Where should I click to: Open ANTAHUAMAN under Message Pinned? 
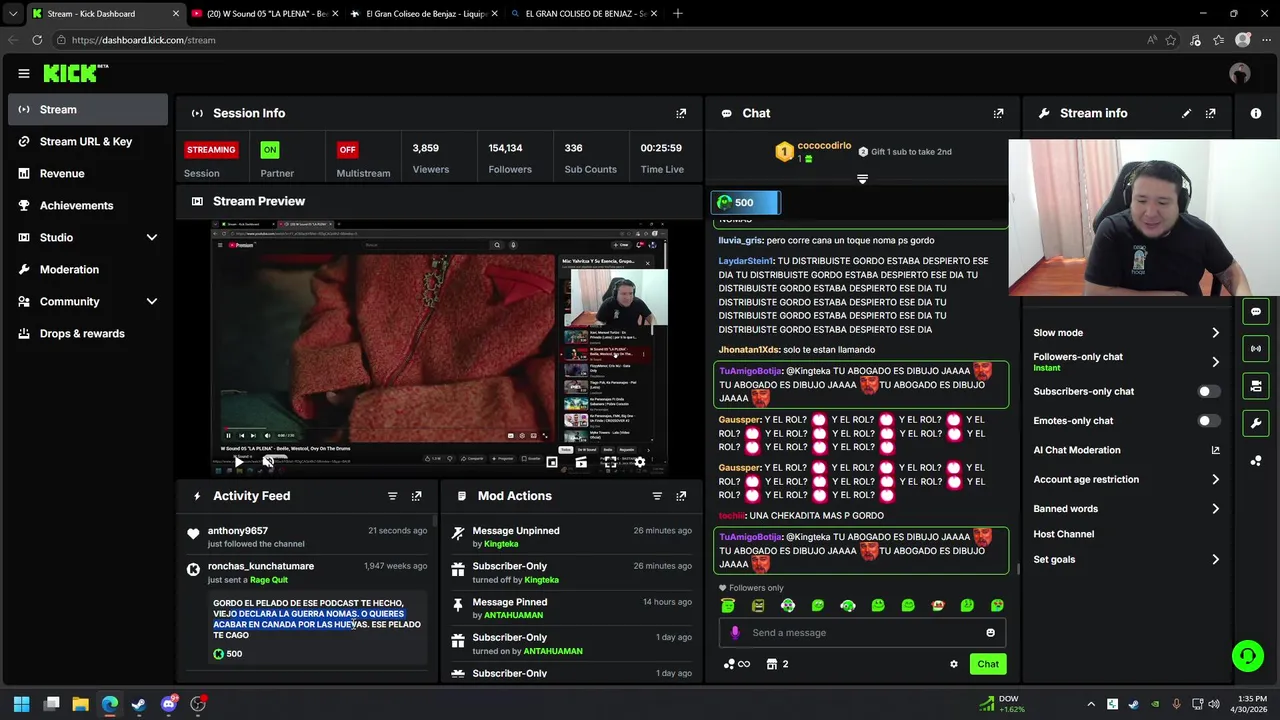[x=513, y=615]
